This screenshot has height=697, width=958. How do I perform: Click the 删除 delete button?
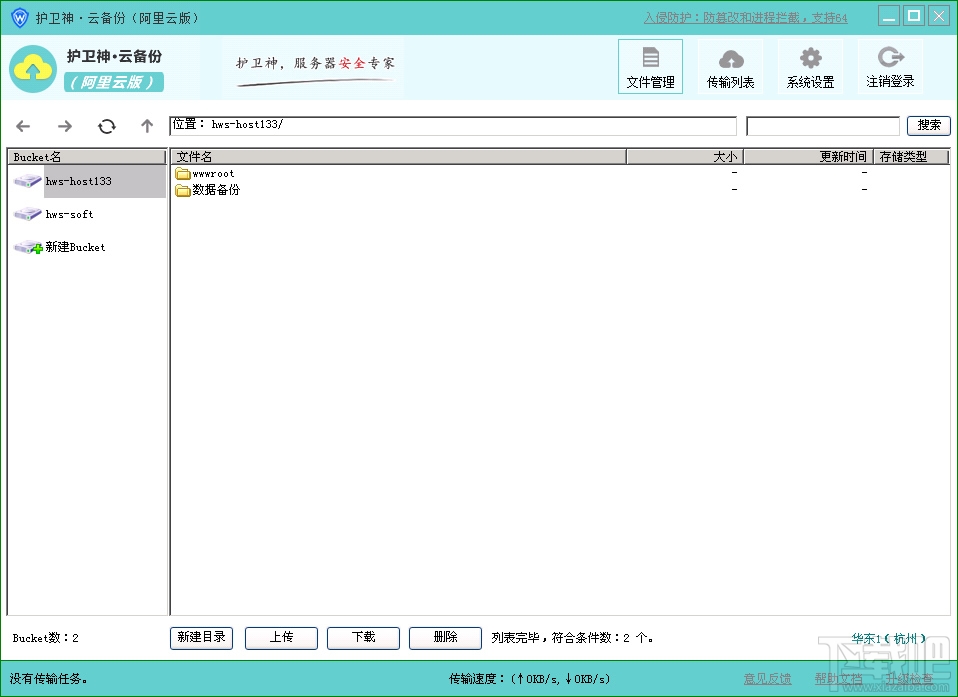pyautogui.click(x=445, y=638)
